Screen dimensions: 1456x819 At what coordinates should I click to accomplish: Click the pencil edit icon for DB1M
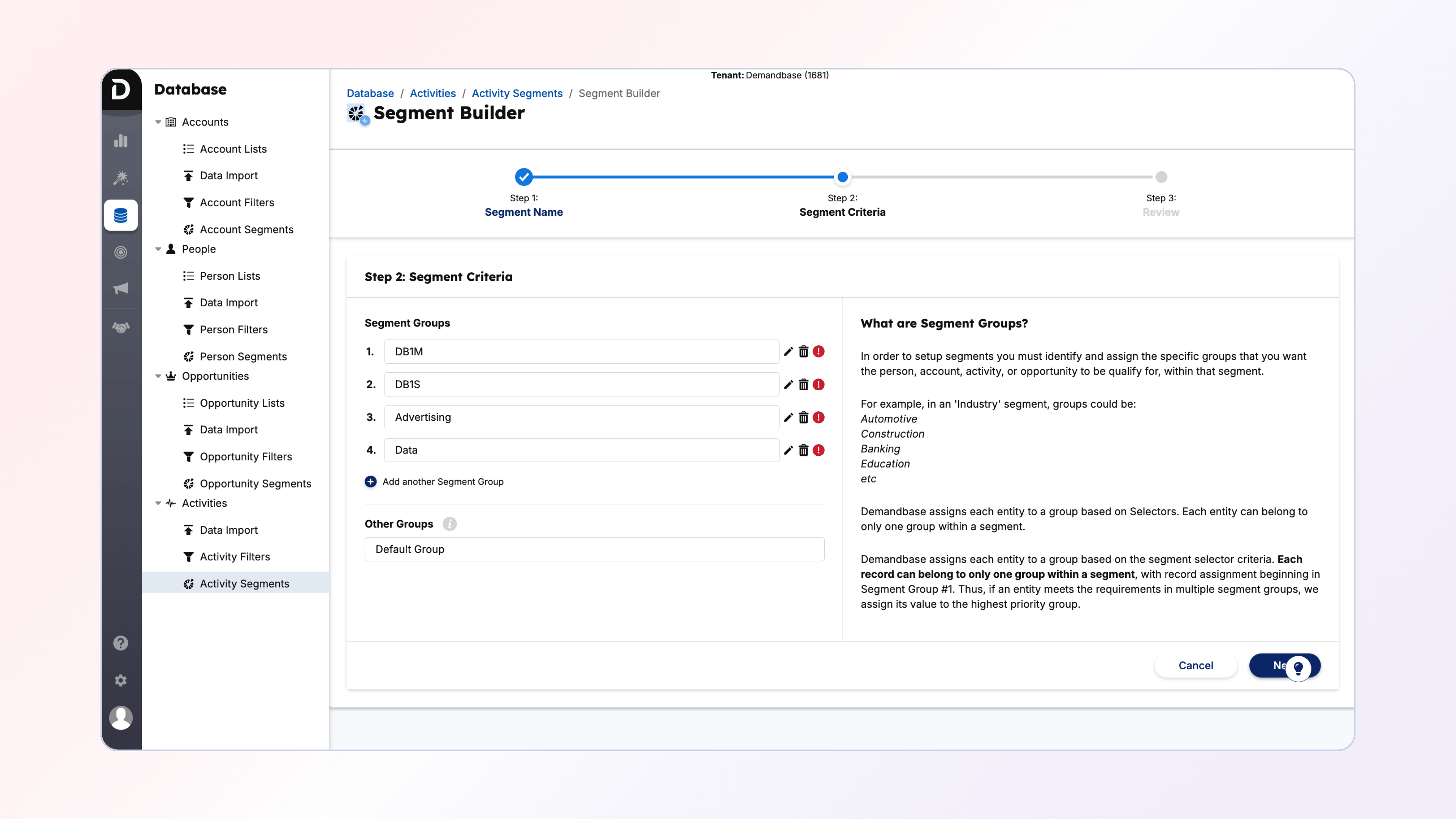point(789,351)
